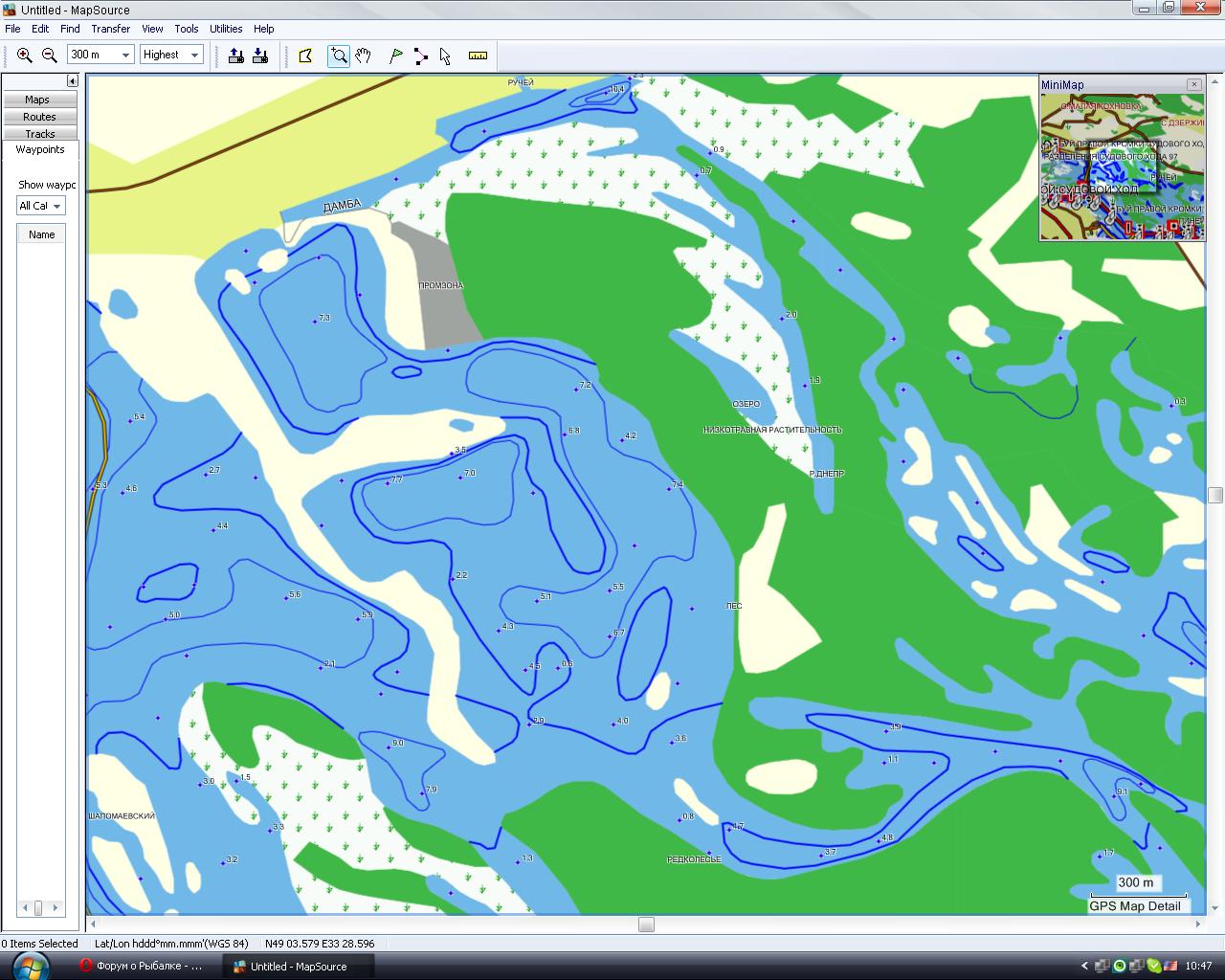Select the Hand pan tool
Viewport: 1225px width, 980px height.
click(363, 56)
